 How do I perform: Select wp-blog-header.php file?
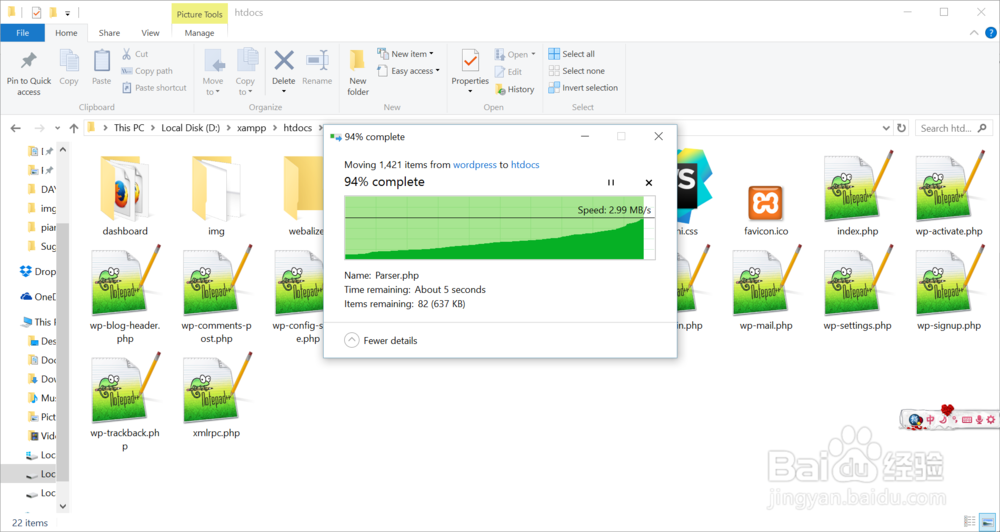[x=125, y=296]
